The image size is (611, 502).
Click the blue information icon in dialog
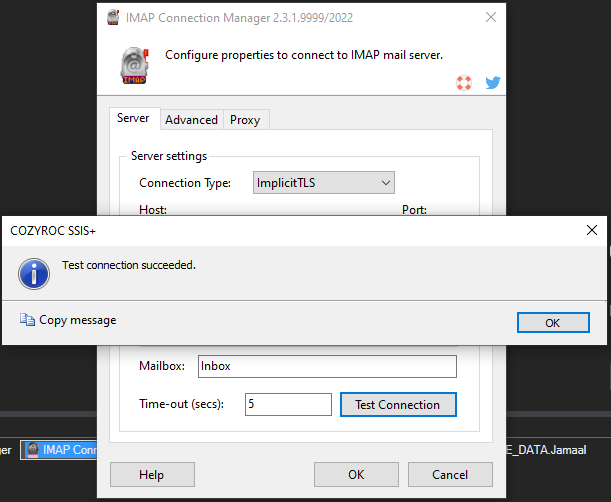[35, 271]
